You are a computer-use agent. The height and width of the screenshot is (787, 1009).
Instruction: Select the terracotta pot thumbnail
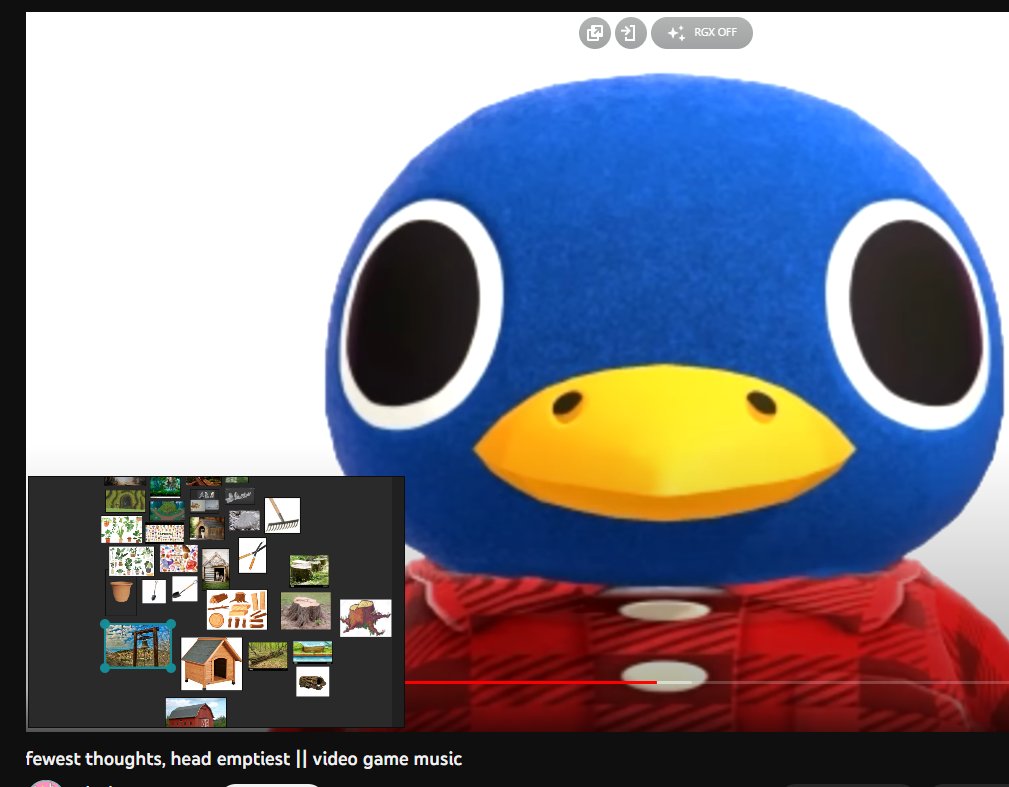click(x=121, y=591)
